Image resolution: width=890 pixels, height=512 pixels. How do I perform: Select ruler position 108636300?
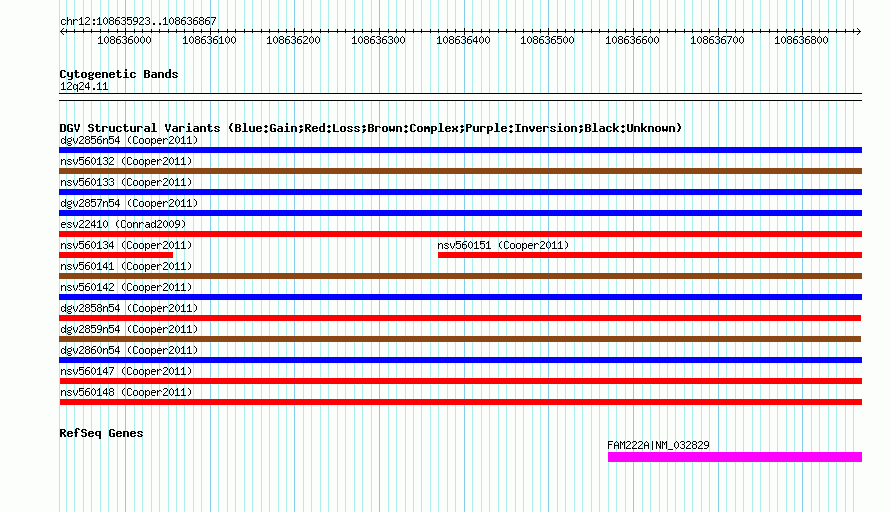point(378,40)
